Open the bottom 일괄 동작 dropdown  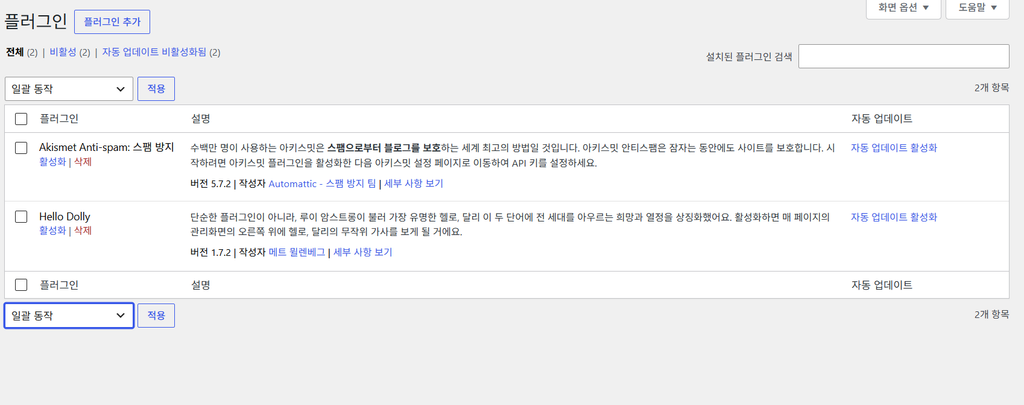point(69,316)
